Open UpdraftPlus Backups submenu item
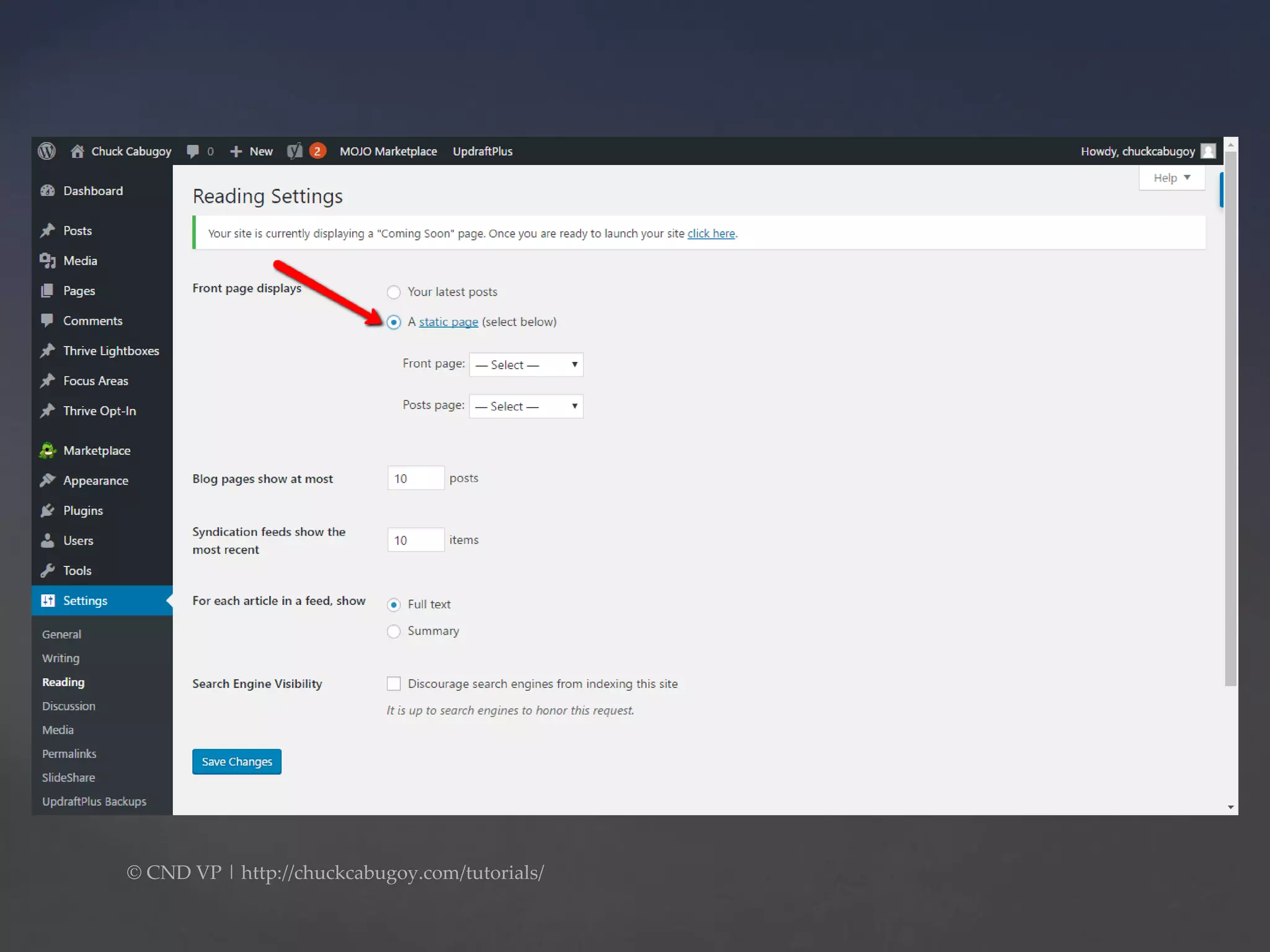The height and width of the screenshot is (952, 1270). point(94,802)
